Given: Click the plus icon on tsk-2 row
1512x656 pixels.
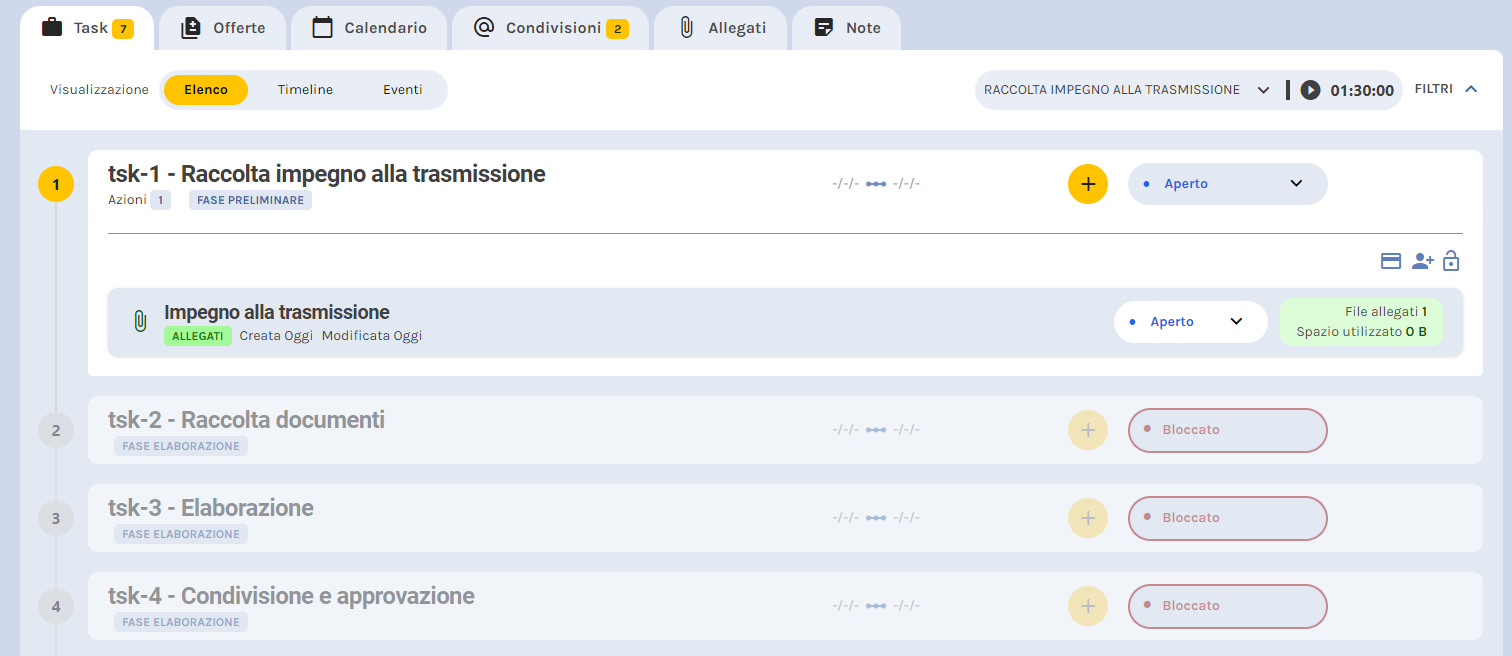Looking at the screenshot, I should (1088, 430).
